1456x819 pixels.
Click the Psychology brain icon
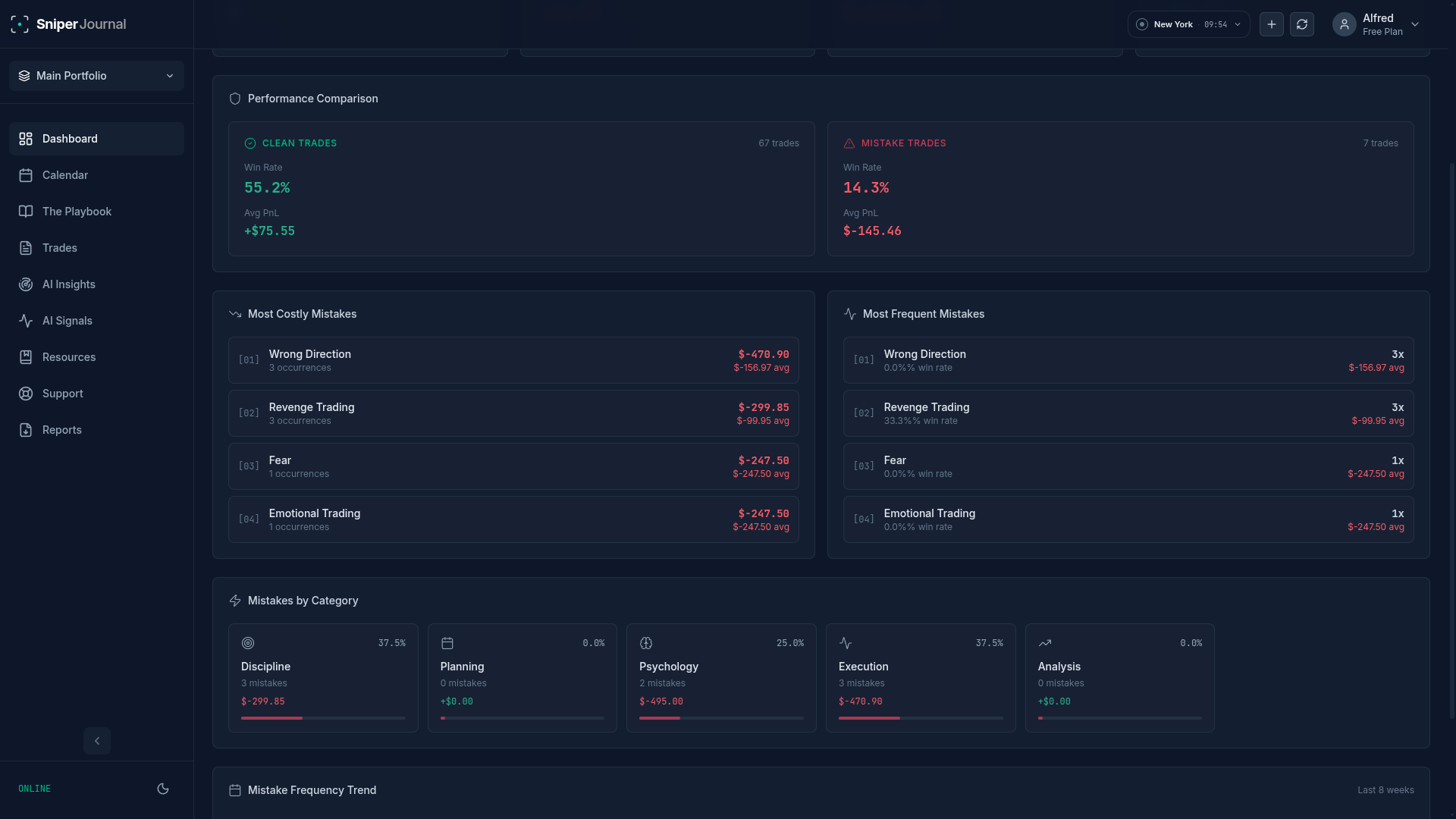click(x=646, y=643)
